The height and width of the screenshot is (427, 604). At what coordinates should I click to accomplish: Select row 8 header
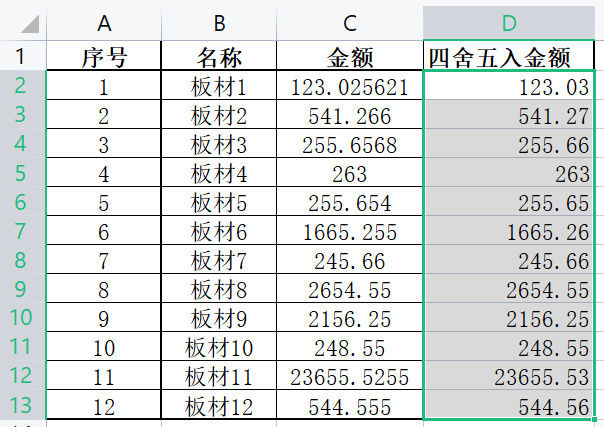click(x=23, y=260)
